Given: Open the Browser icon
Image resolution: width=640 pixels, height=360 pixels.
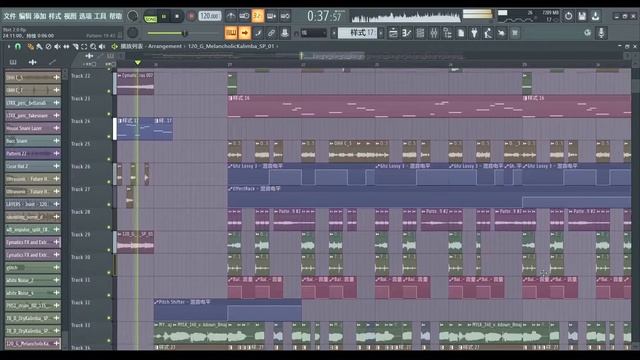Looking at the screenshot, I should [x=447, y=33].
